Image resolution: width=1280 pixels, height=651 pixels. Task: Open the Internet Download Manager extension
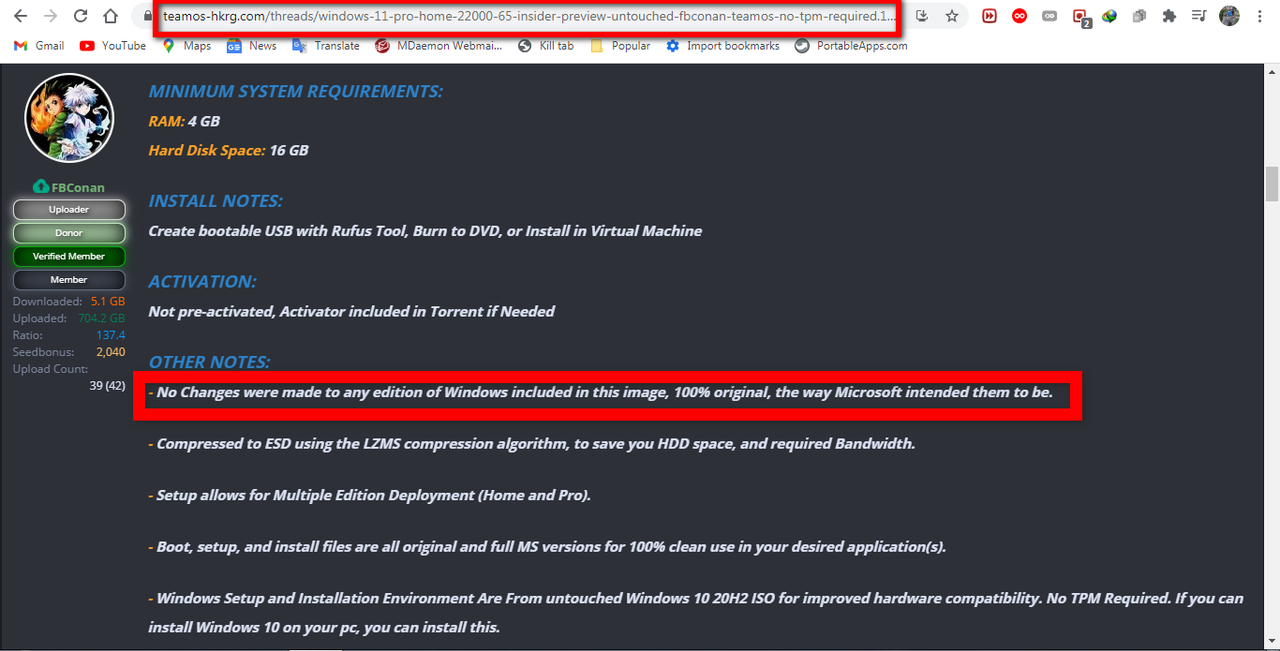(x=1109, y=16)
